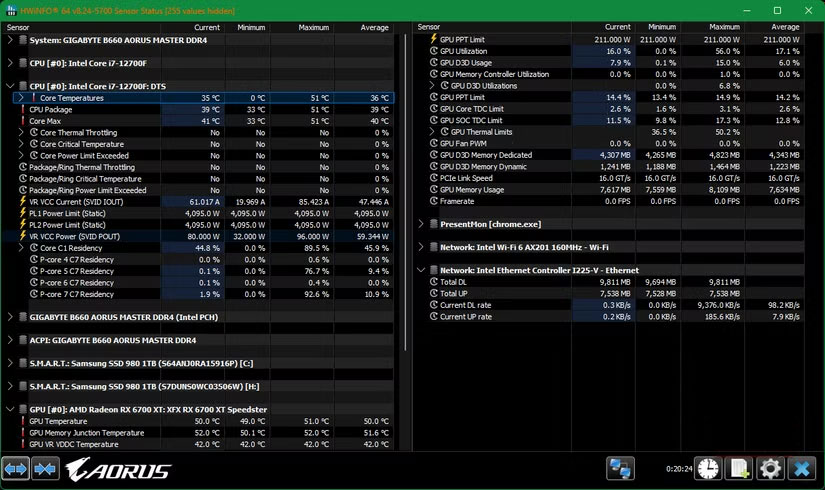Expand GIGABYTE B660 Intel PCH section
This screenshot has width=825, height=490.
10,317
